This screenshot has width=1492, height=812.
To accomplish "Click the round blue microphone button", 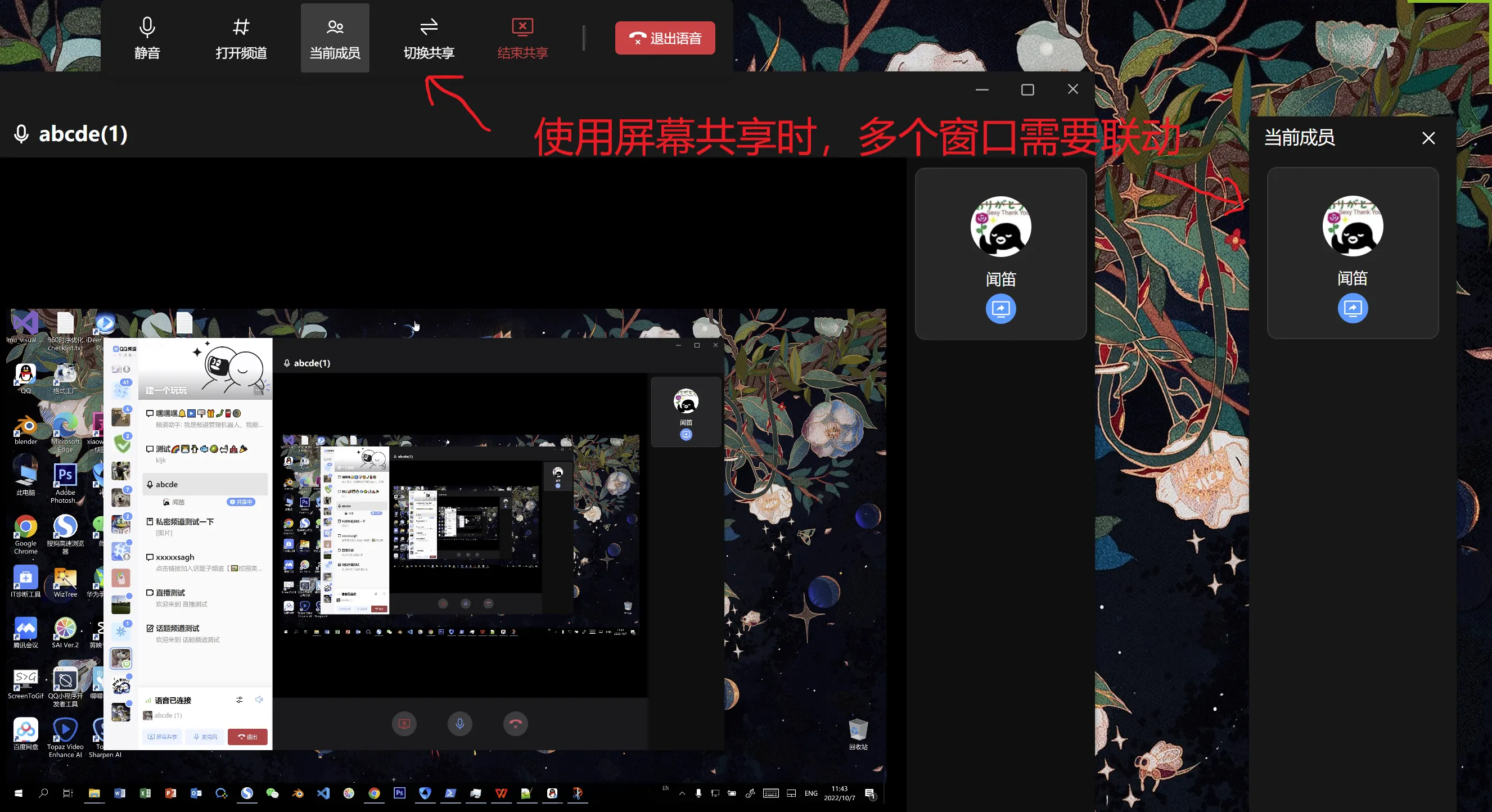I will 460,723.
